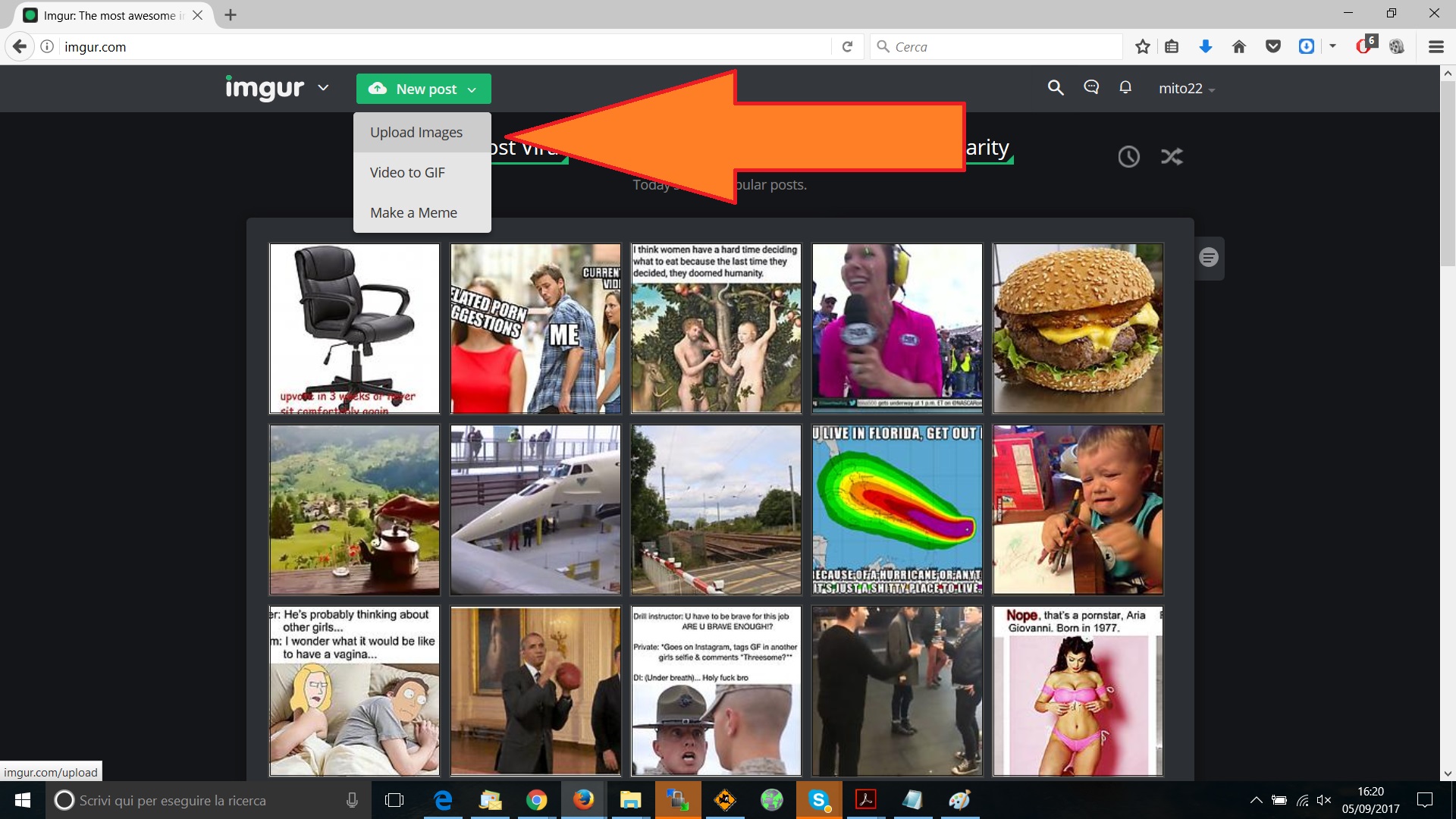Switch to Firefox taskbar icon

tap(583, 800)
